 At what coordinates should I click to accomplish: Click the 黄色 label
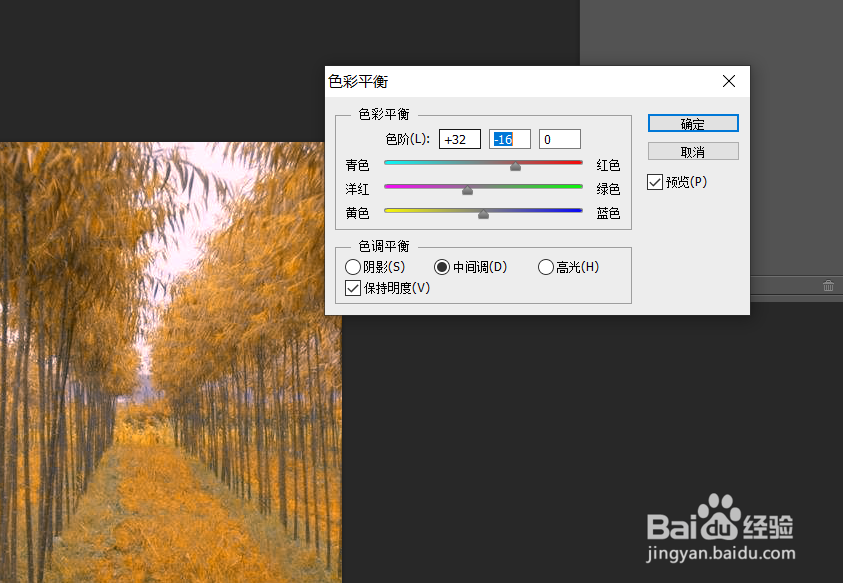tap(358, 214)
